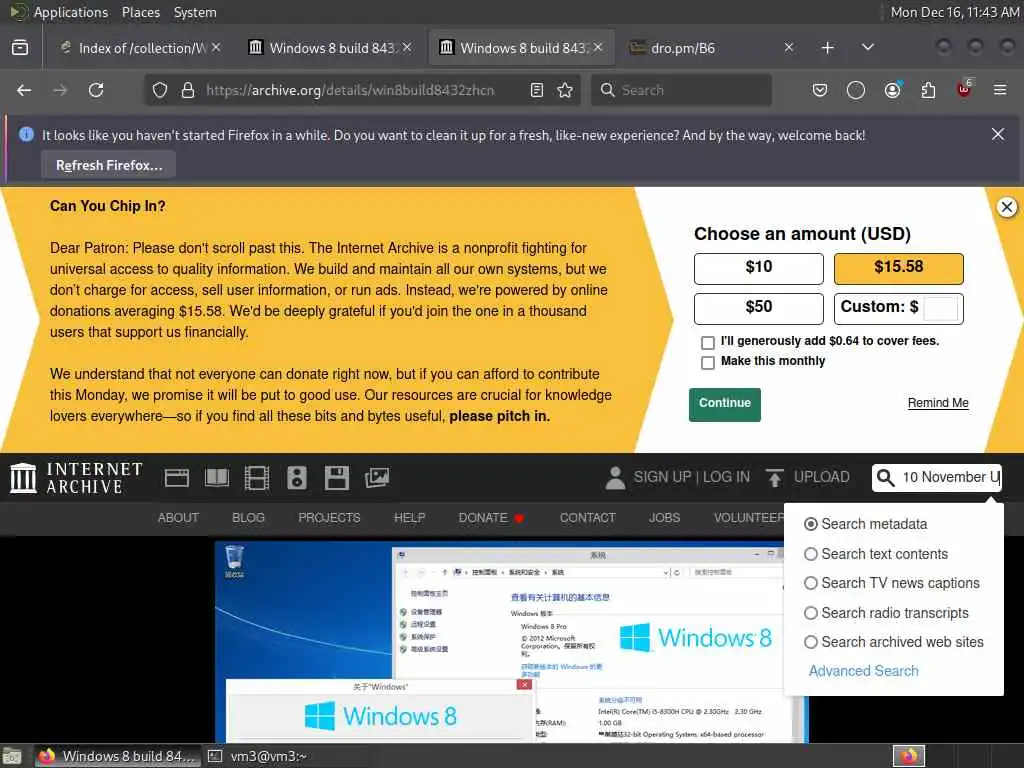Open the Software floppy disk icon

pos(337,478)
